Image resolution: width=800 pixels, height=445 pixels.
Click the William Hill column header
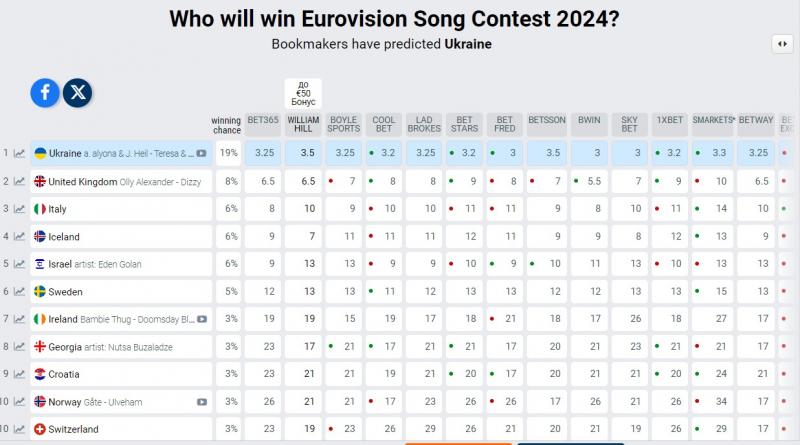click(304, 124)
